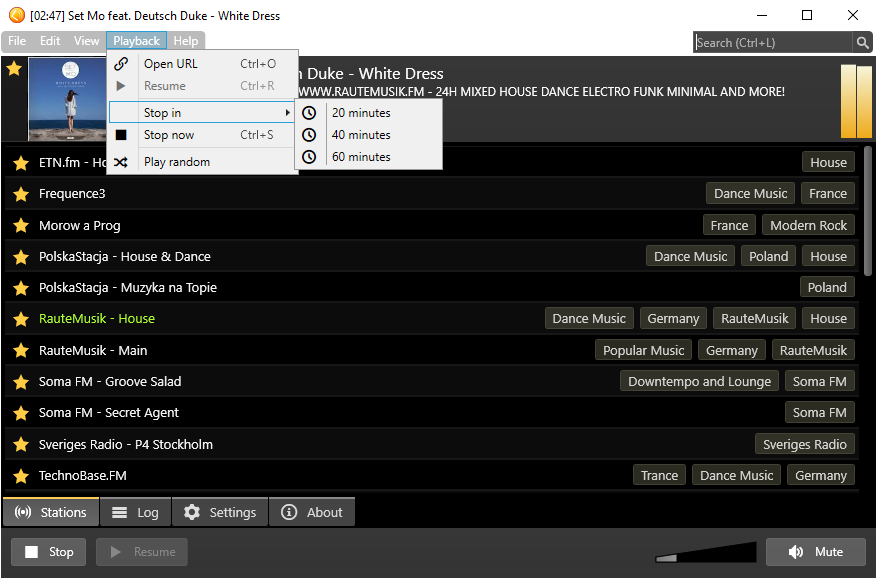
Task: Click the clock icon beside 60 minutes
Action: click(x=309, y=157)
